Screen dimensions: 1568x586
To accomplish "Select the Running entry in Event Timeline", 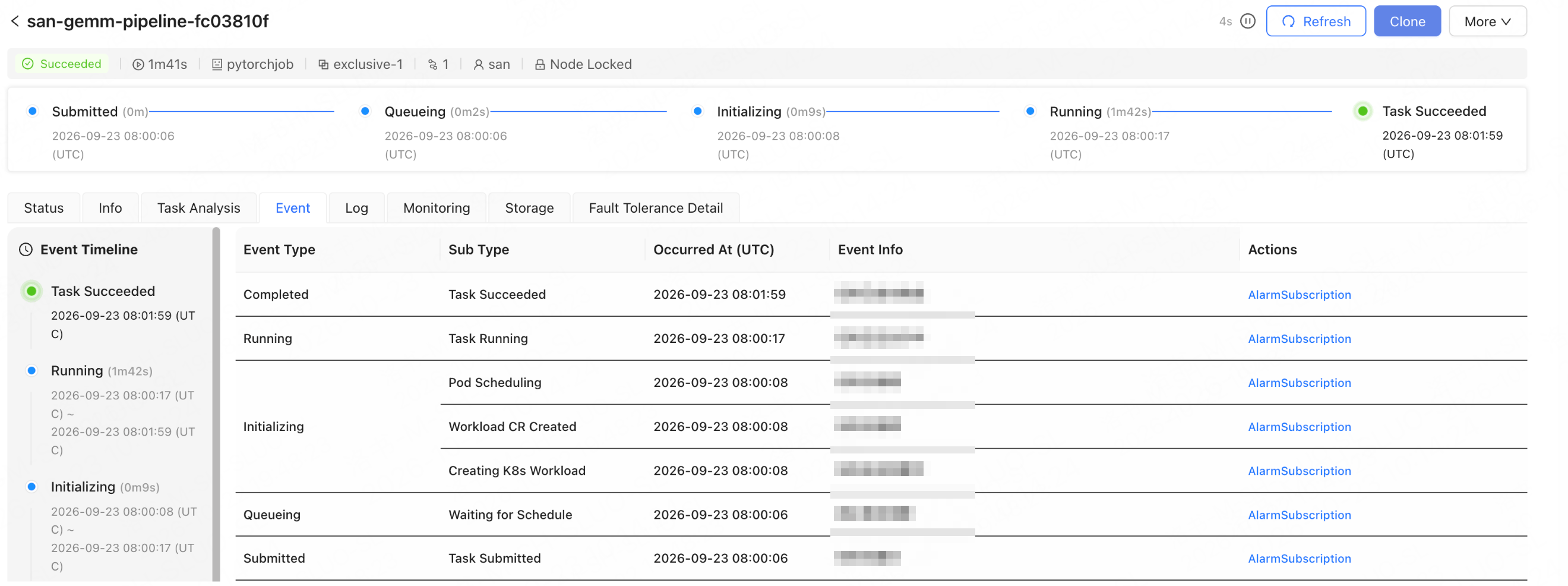I will click(x=77, y=371).
